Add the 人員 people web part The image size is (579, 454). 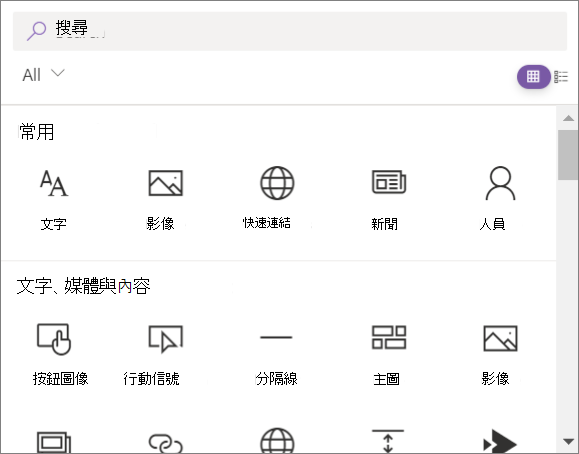(500, 198)
